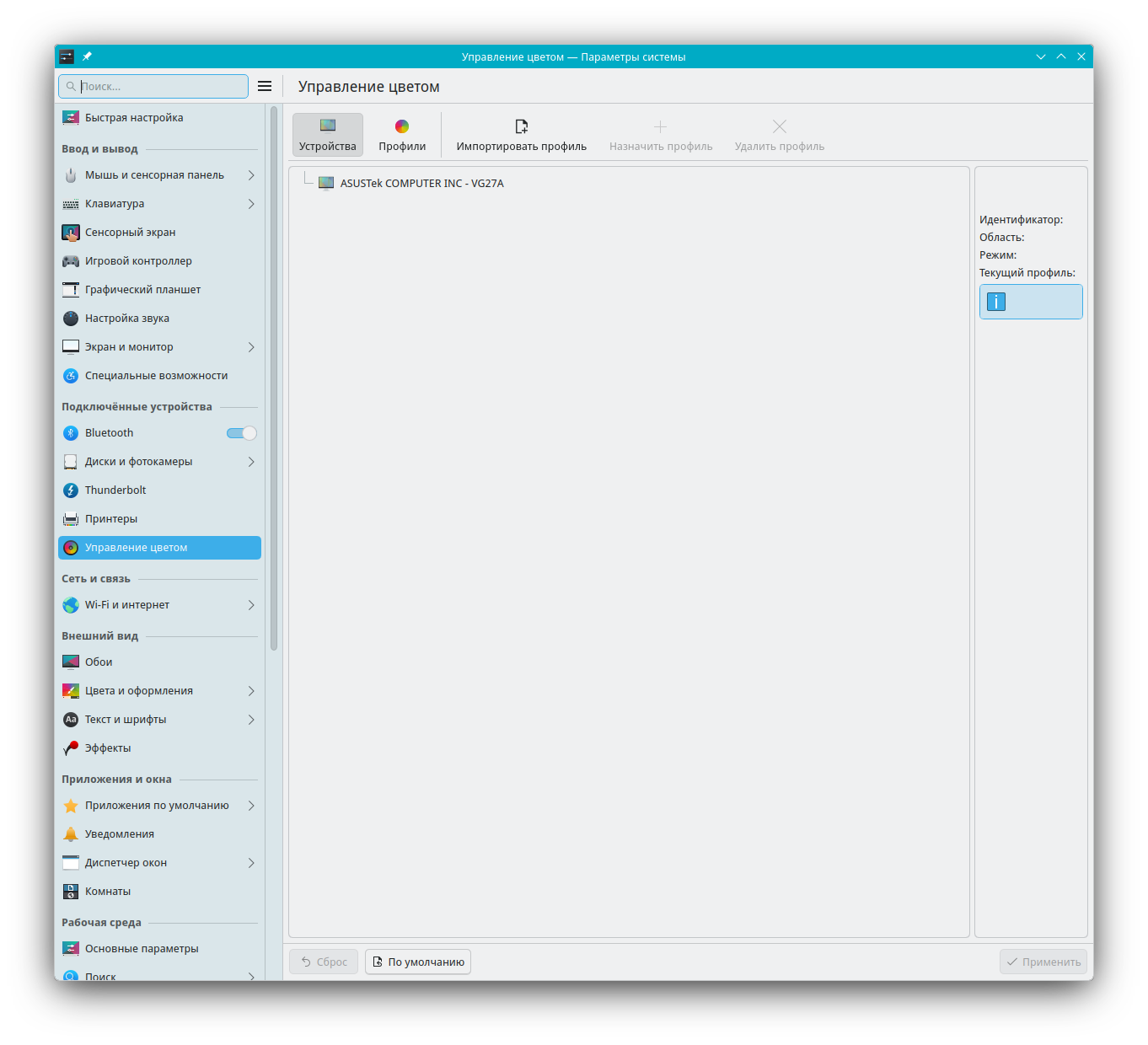Click the Bluetooth icon in sidebar
This screenshot has width=1148, height=1045.
(71, 433)
